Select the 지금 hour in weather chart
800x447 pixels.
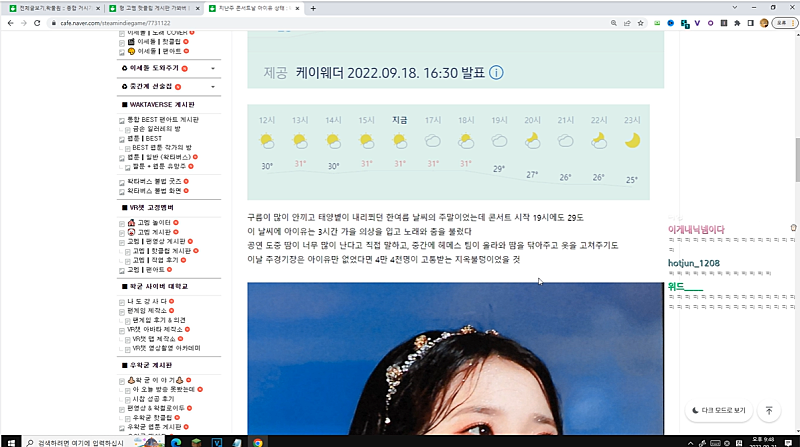[399, 120]
